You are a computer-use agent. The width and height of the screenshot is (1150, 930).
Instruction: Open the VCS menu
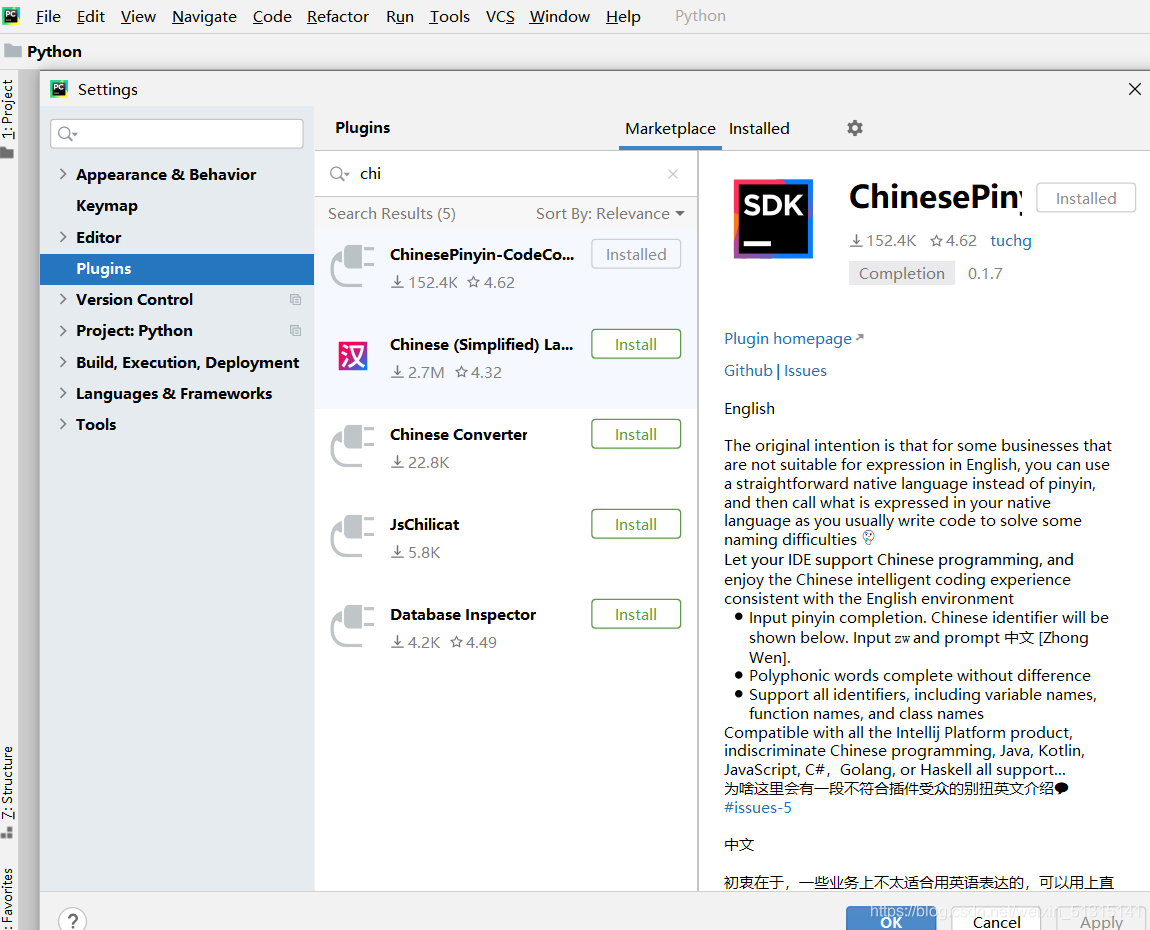(x=500, y=16)
